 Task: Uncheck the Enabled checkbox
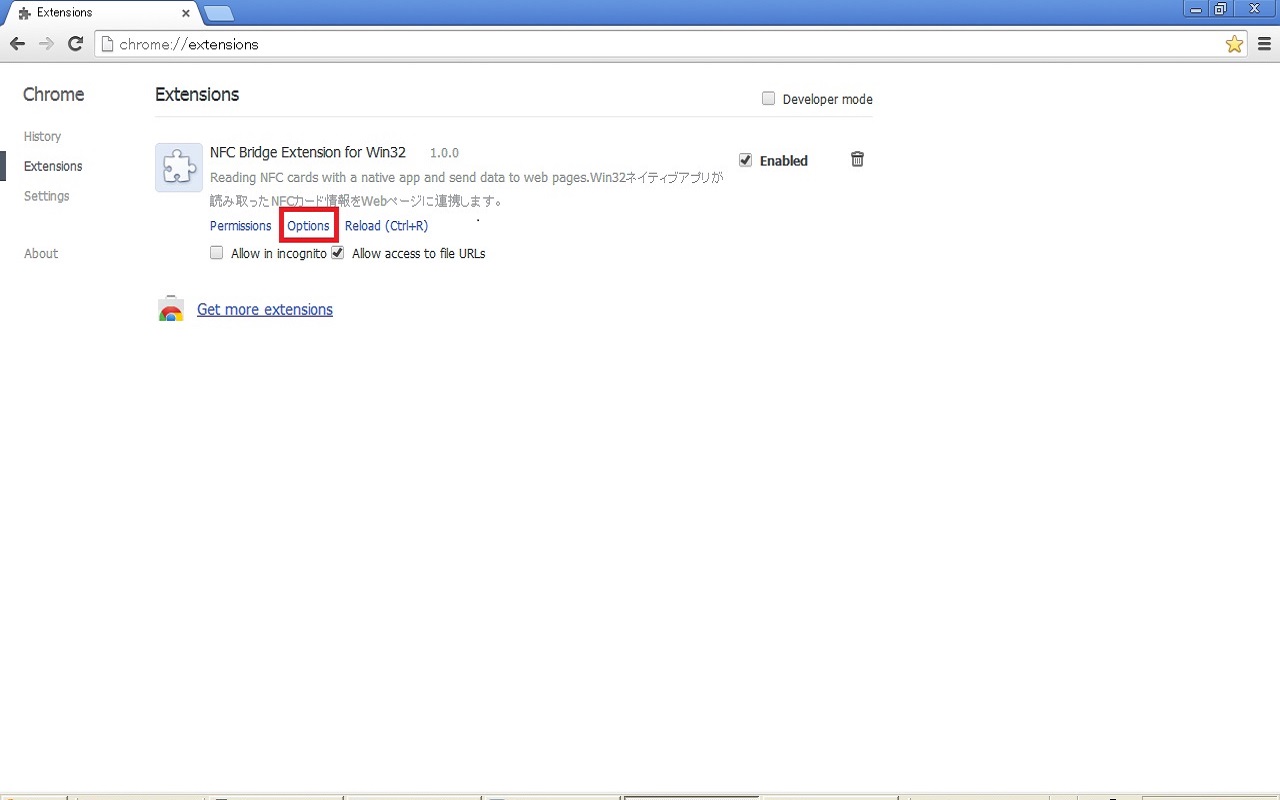[745, 160]
